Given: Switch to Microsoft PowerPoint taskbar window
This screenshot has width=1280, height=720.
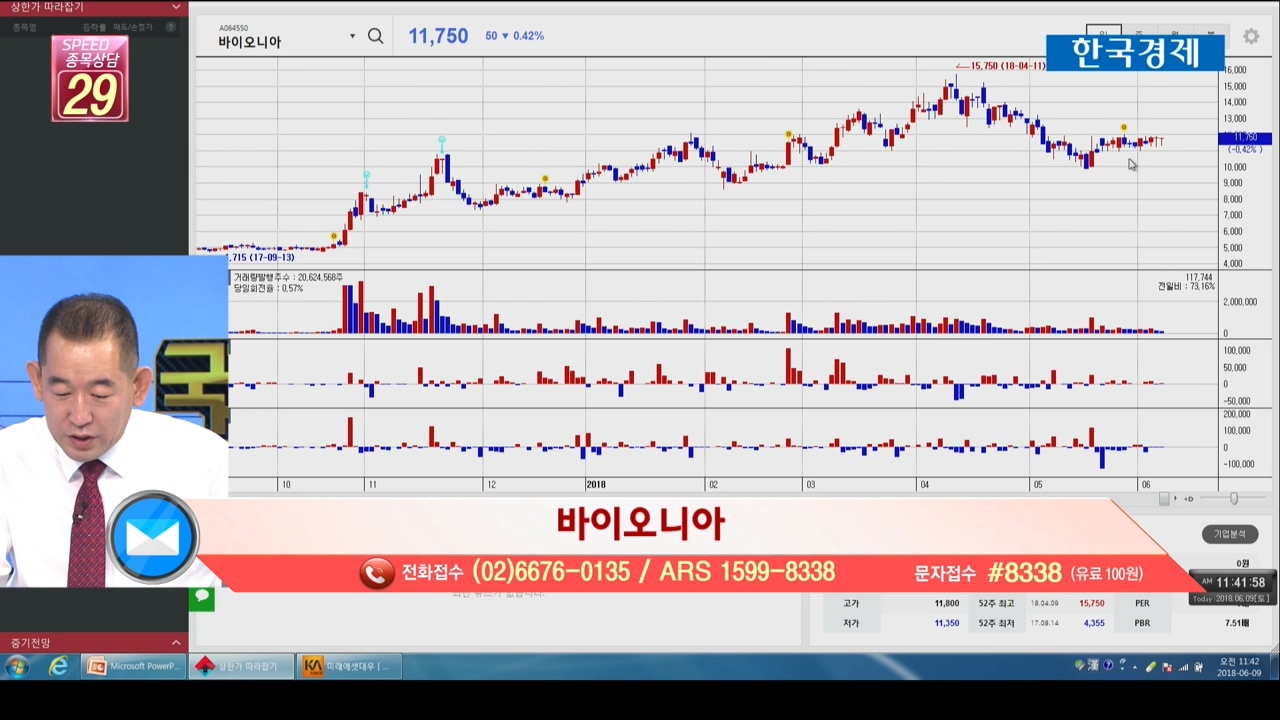Looking at the screenshot, I should click(x=133, y=666).
